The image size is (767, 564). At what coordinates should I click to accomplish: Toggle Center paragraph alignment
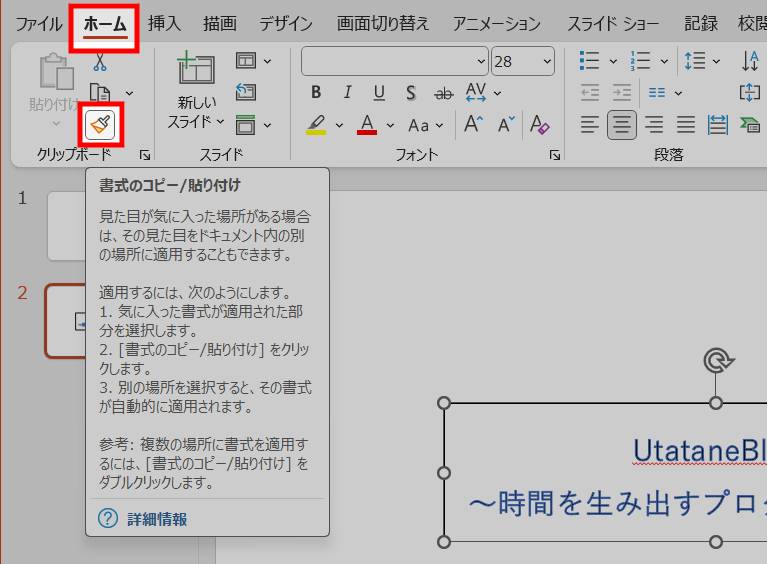(622, 125)
